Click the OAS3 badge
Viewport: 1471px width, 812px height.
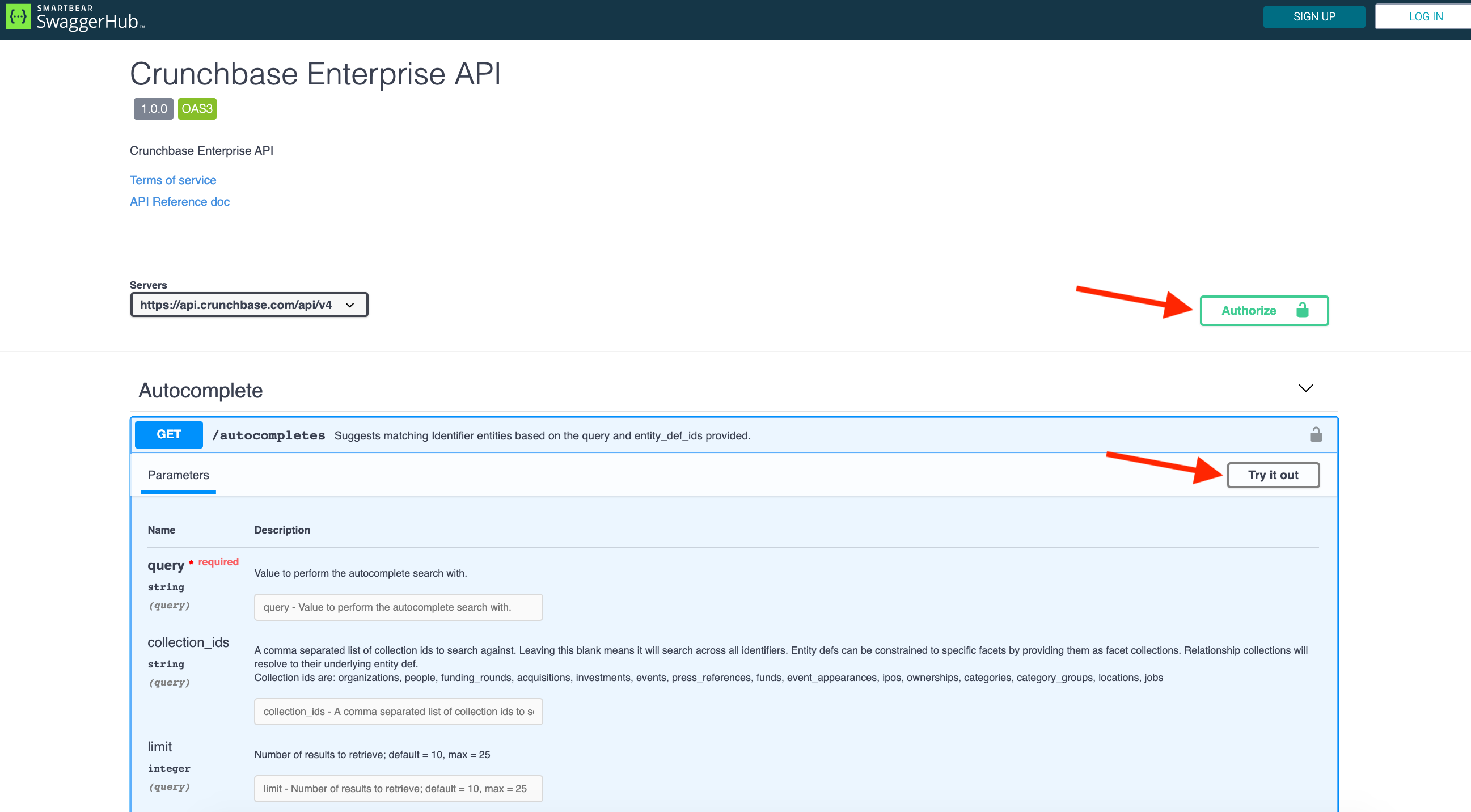(197, 108)
